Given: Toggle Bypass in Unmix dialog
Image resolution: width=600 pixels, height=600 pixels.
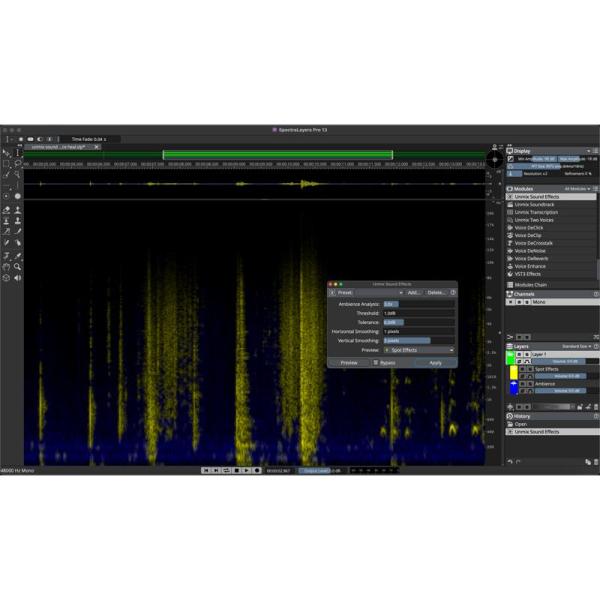Looking at the screenshot, I should pyautogui.click(x=385, y=363).
